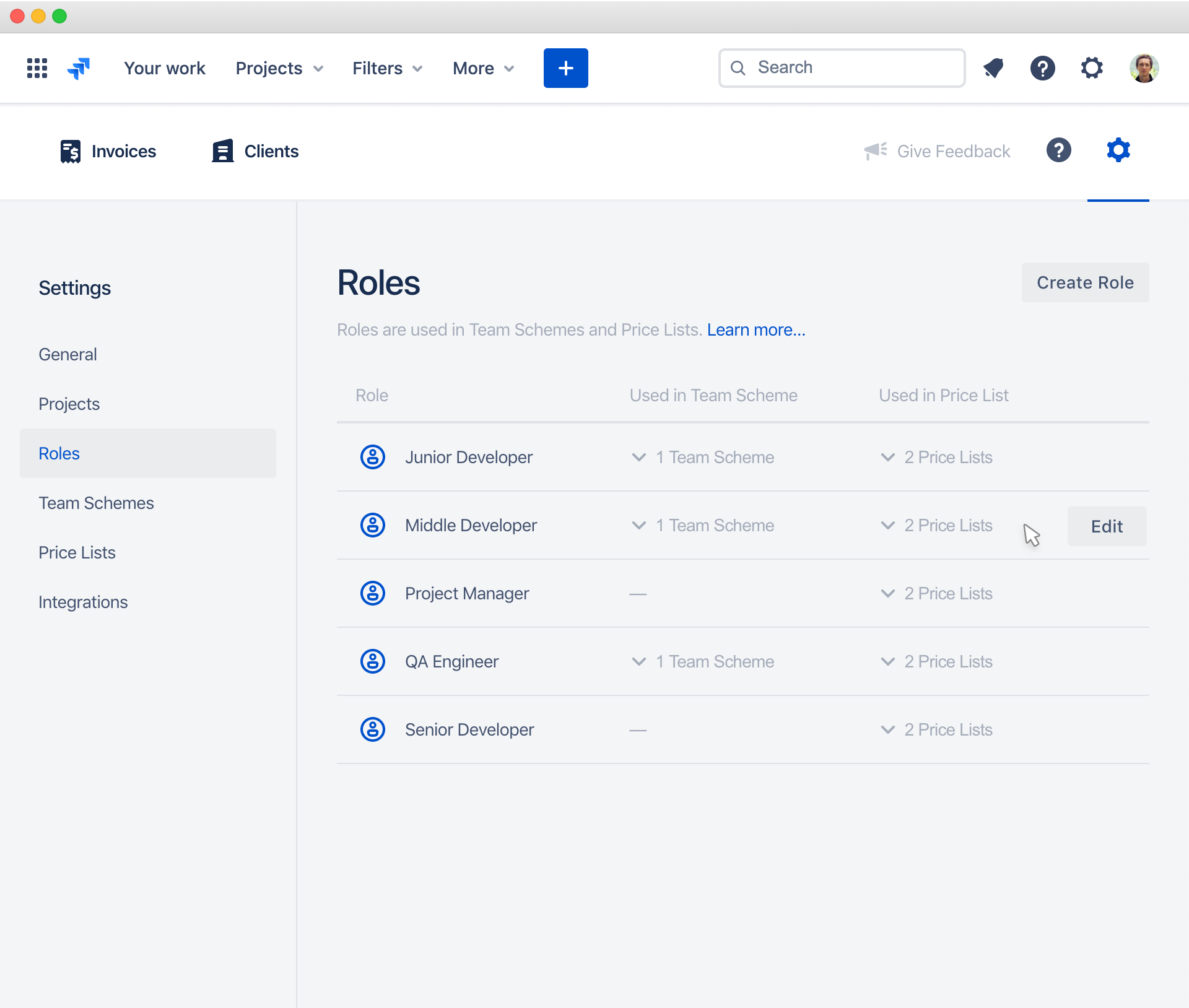Follow the Learn more link

[x=756, y=329]
